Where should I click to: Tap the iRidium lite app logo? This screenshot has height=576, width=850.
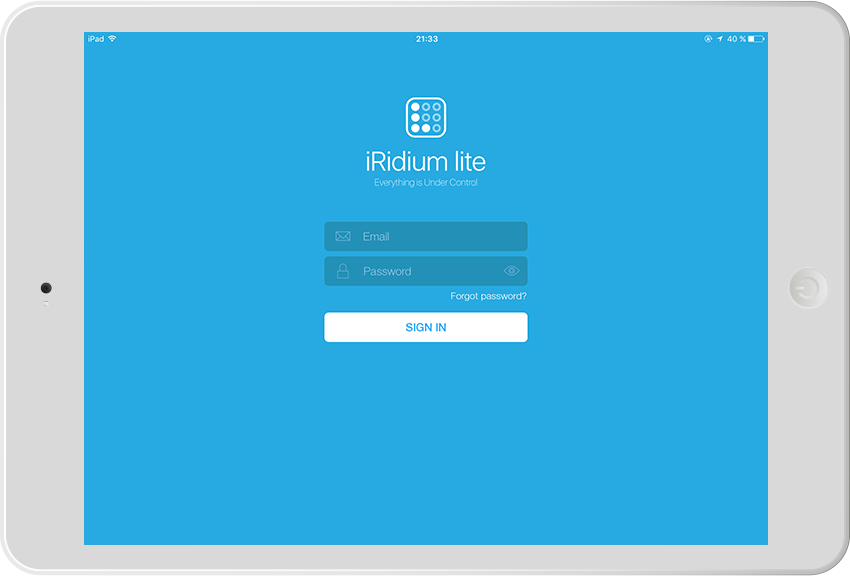point(425,117)
